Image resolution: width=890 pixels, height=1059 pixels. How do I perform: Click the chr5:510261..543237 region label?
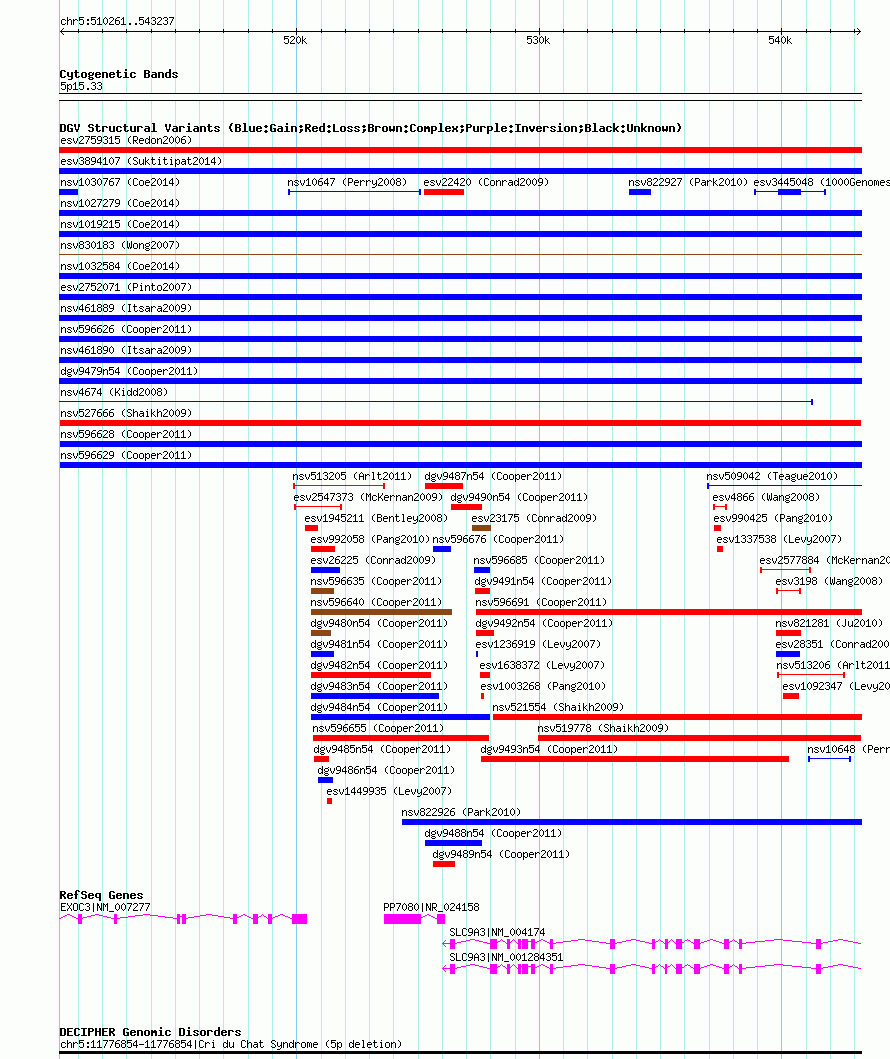point(117,22)
